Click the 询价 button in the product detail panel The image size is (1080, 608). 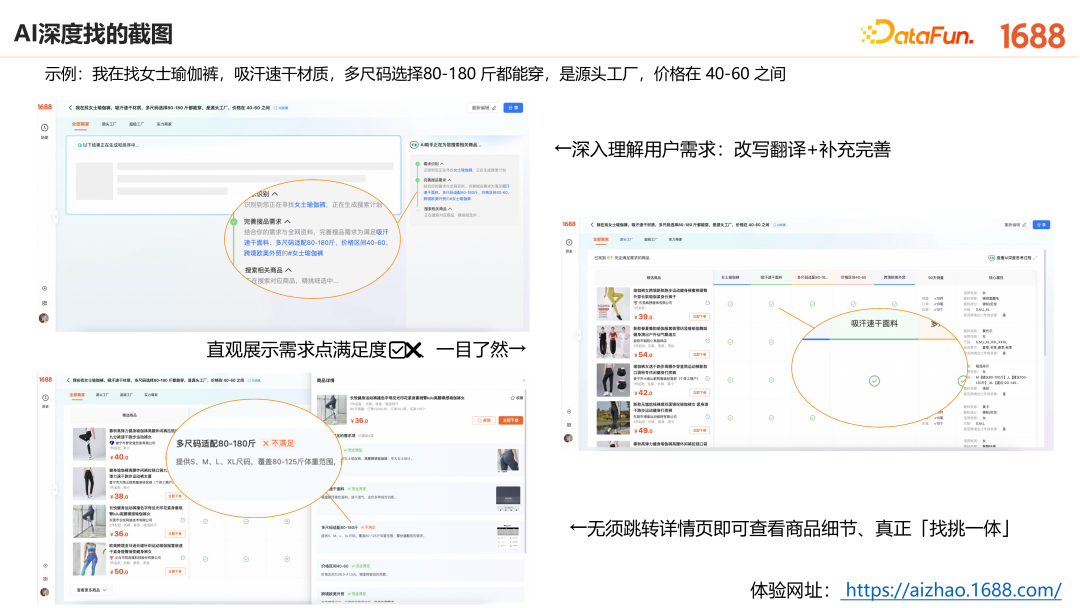click(483, 420)
